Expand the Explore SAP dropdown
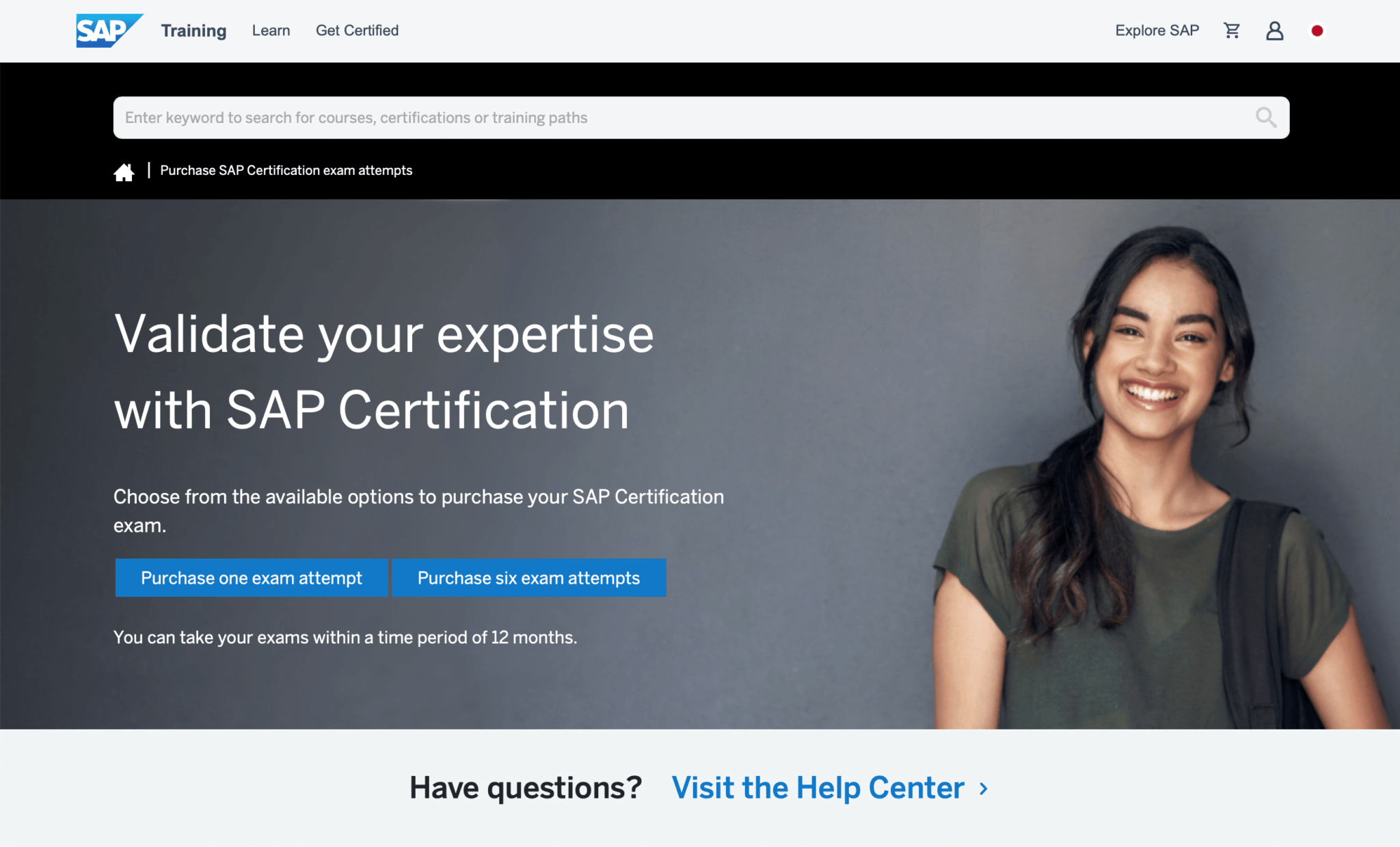 (x=1157, y=30)
